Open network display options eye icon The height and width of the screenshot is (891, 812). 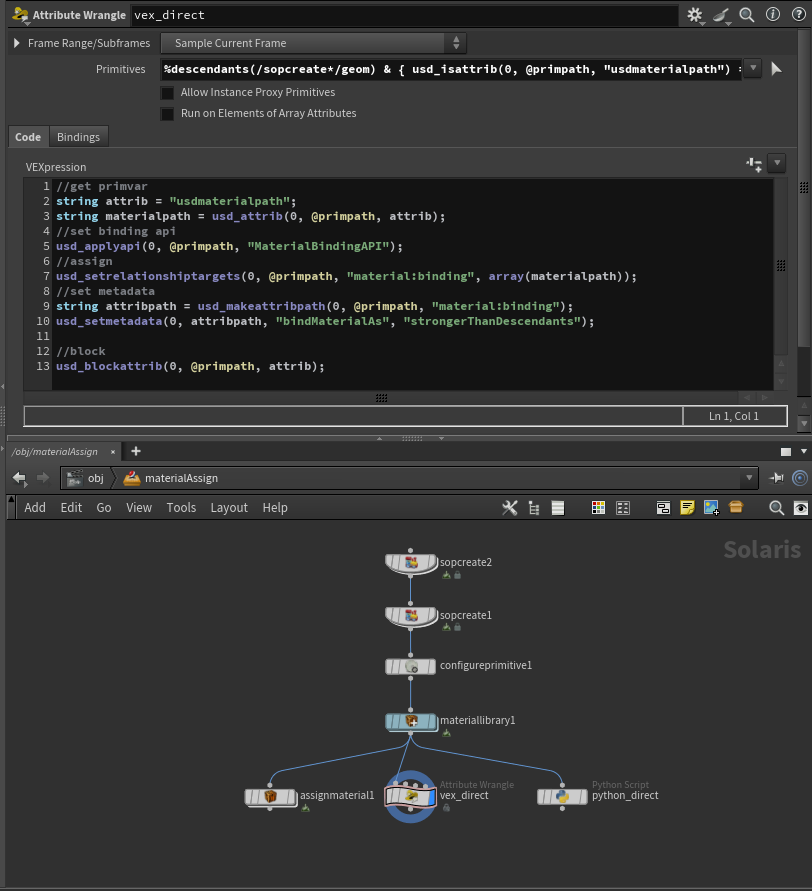coord(801,507)
